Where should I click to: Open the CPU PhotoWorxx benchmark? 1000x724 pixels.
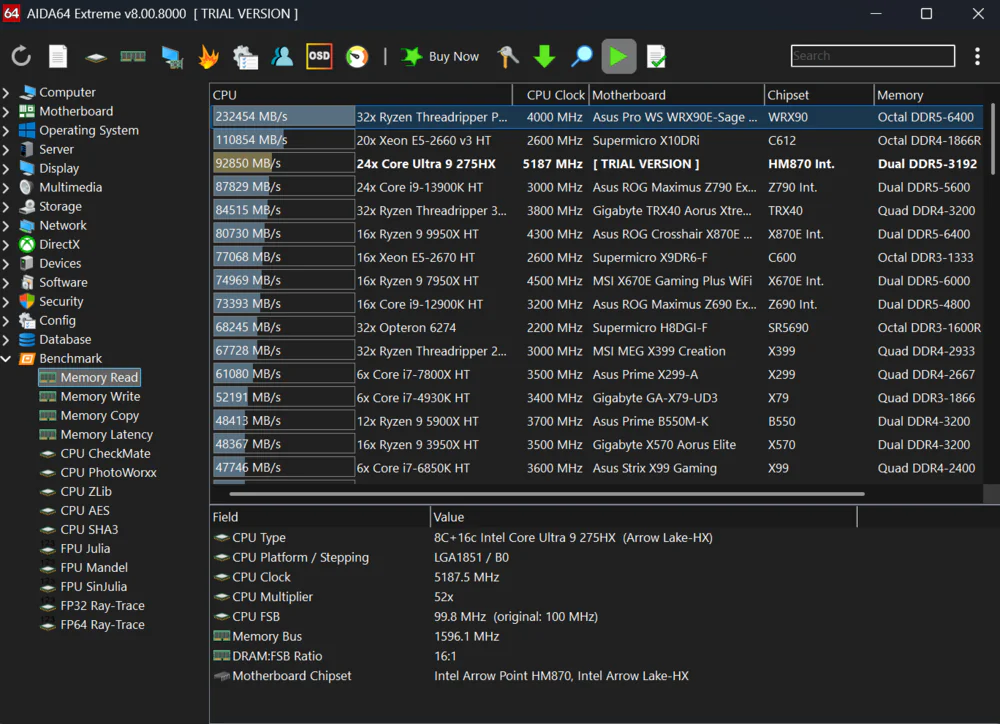coord(108,473)
